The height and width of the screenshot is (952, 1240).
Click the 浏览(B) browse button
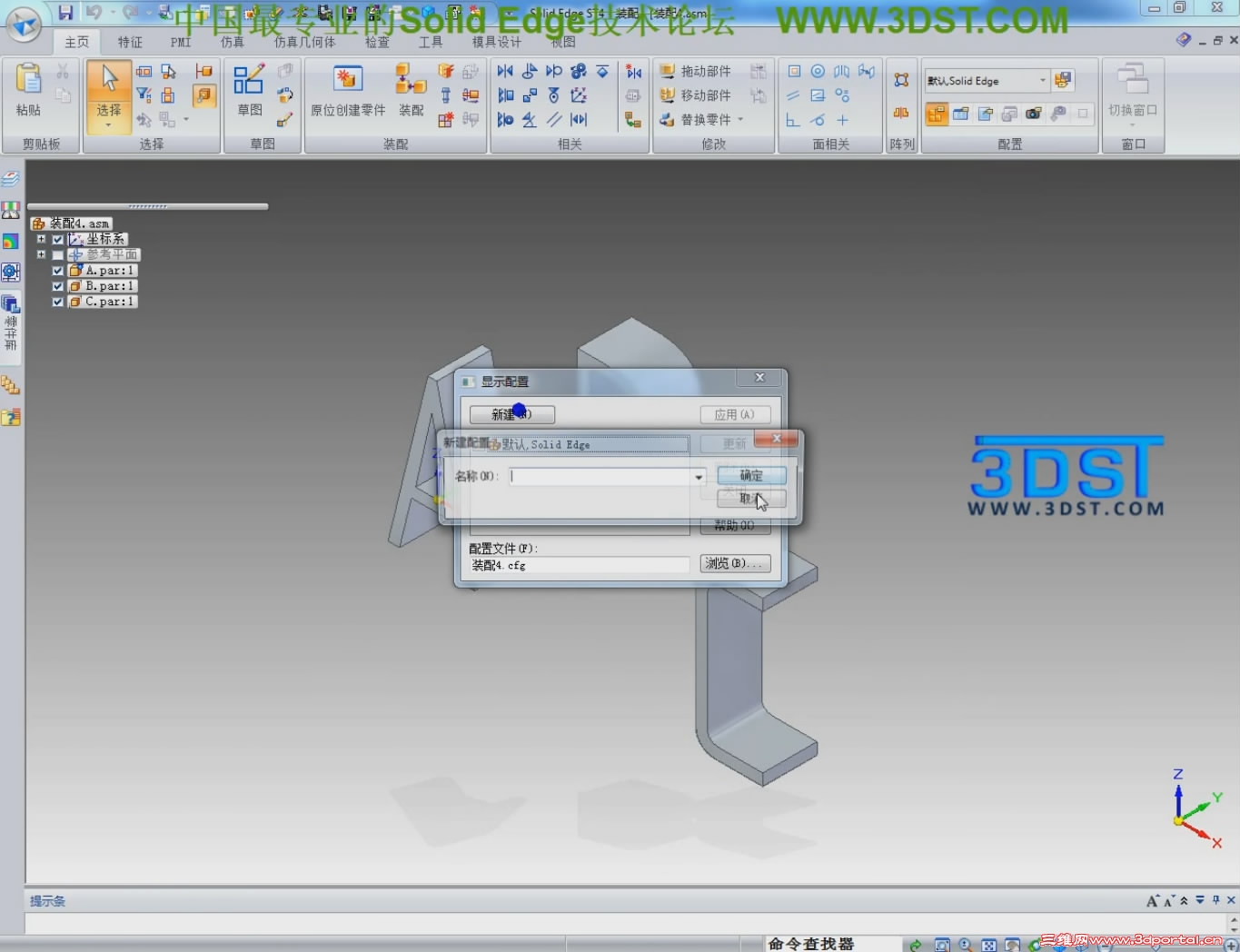pos(734,563)
